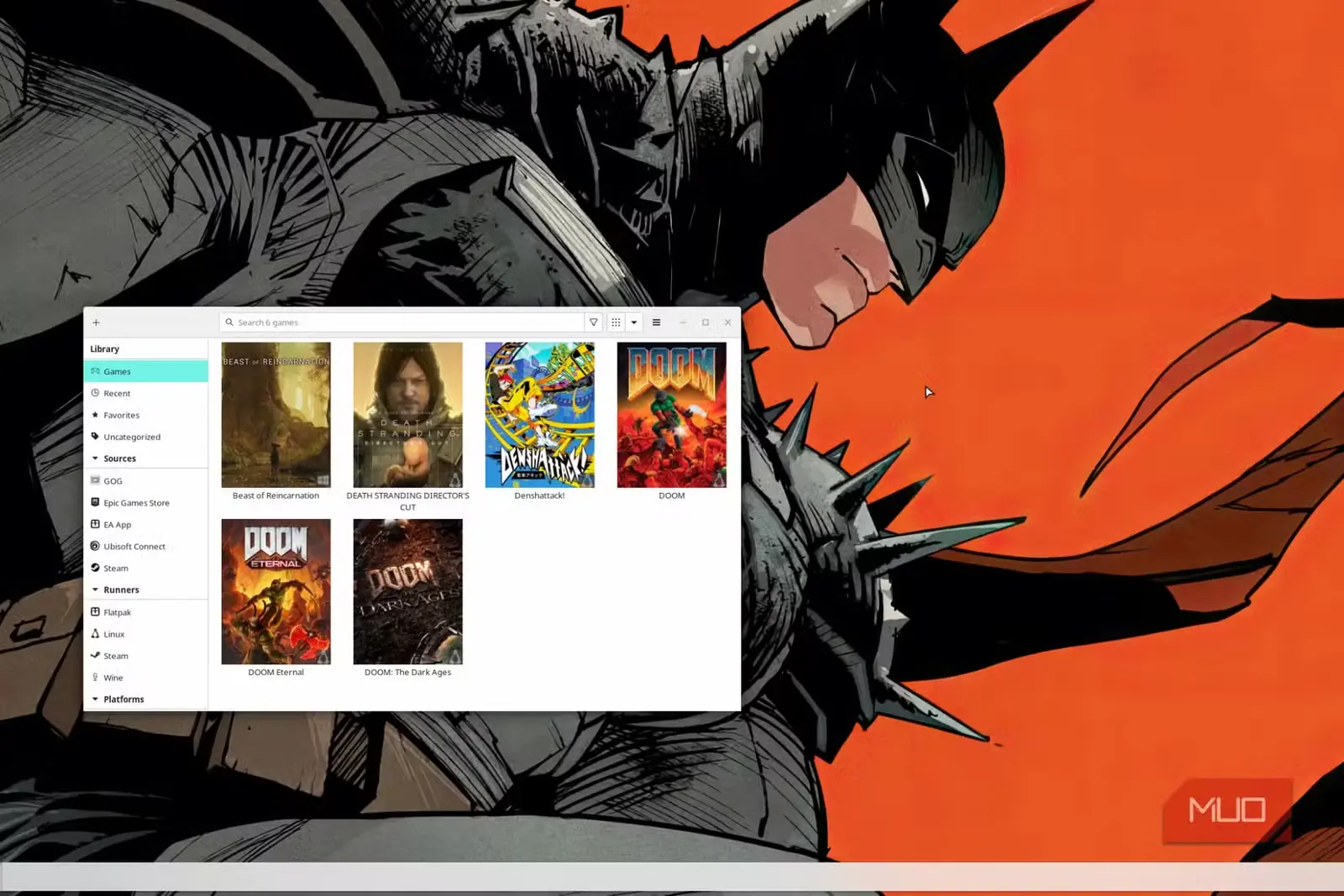
Task: Switch to grid view using the grid icon
Action: click(x=616, y=322)
